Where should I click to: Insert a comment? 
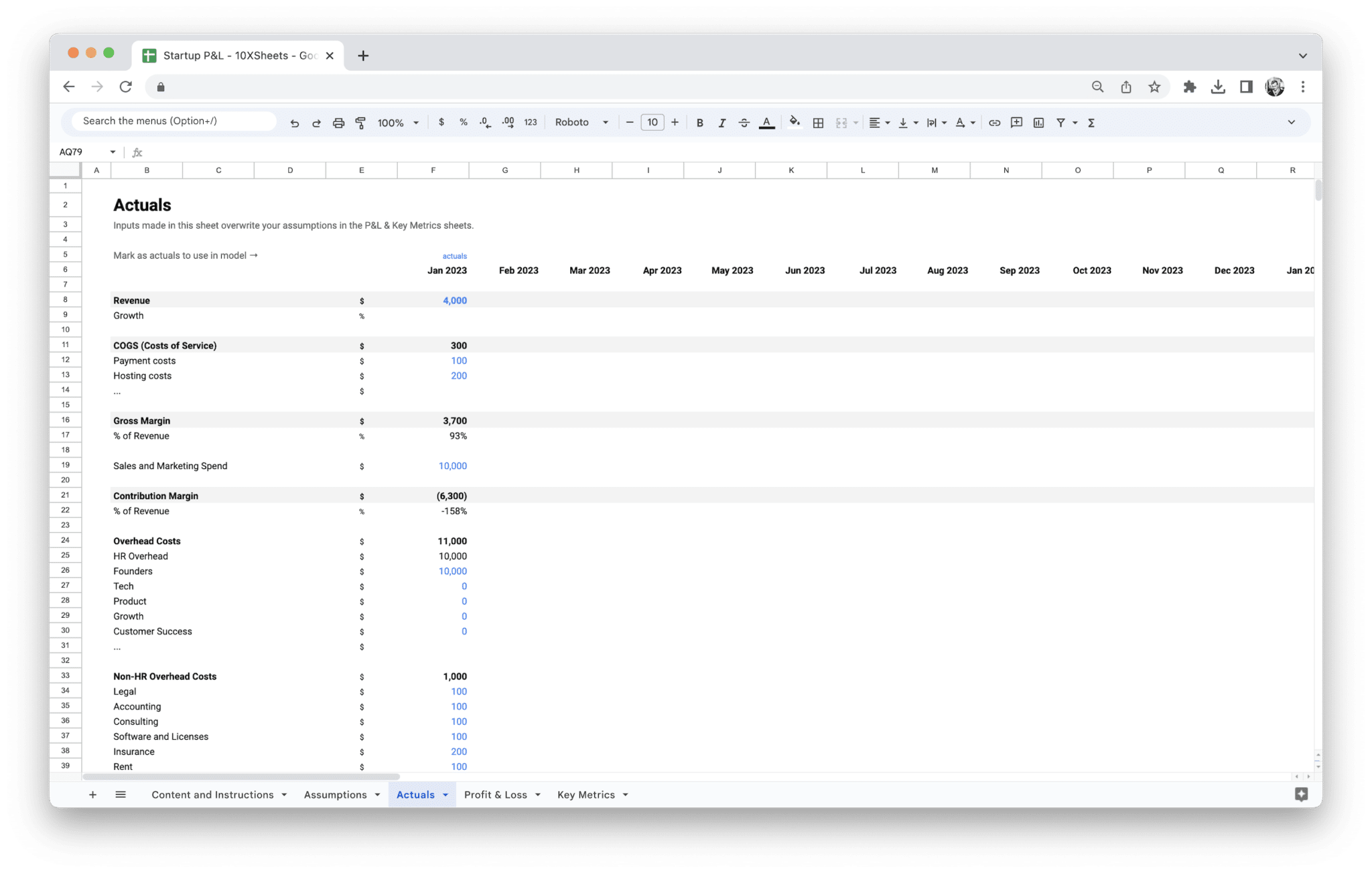(1016, 122)
